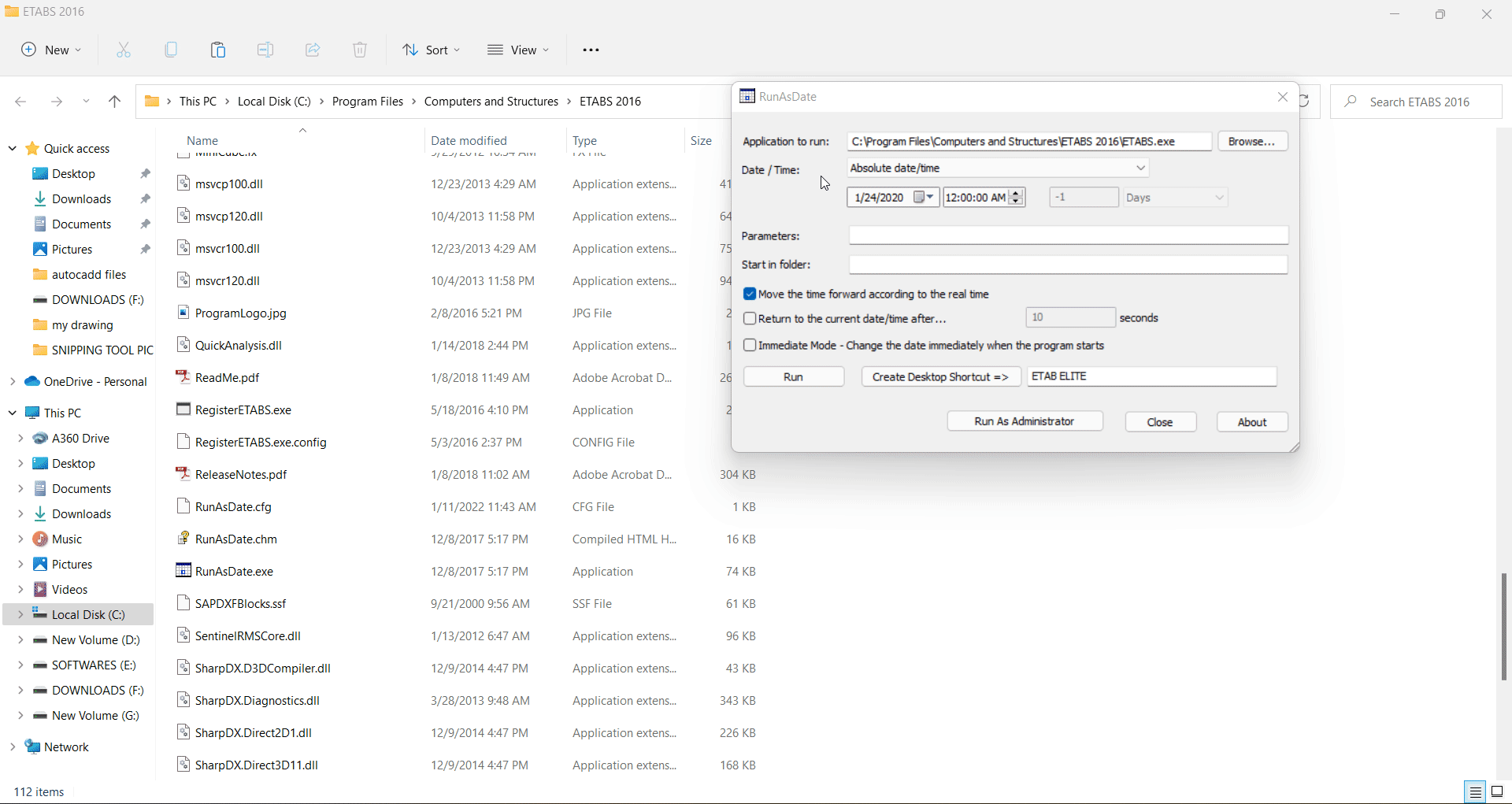The image size is (1512, 804).
Task: Click the ETAB ELITE shortcut name field
Action: pos(1152,376)
